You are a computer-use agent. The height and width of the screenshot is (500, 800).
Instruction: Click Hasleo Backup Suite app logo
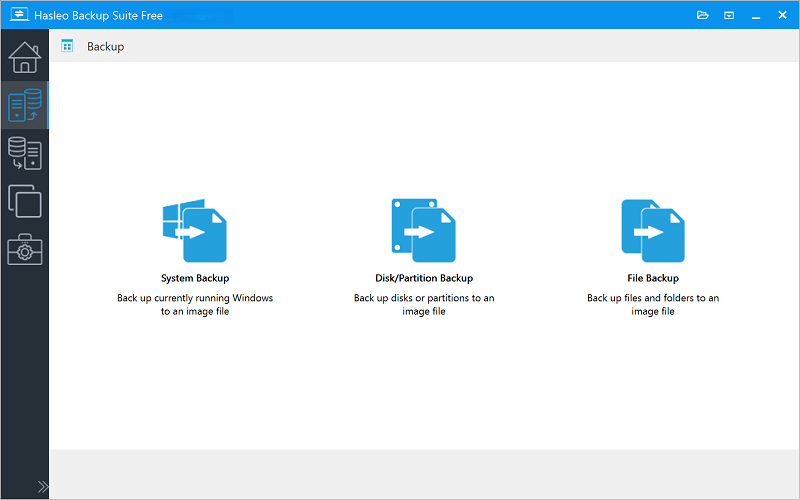pos(19,14)
